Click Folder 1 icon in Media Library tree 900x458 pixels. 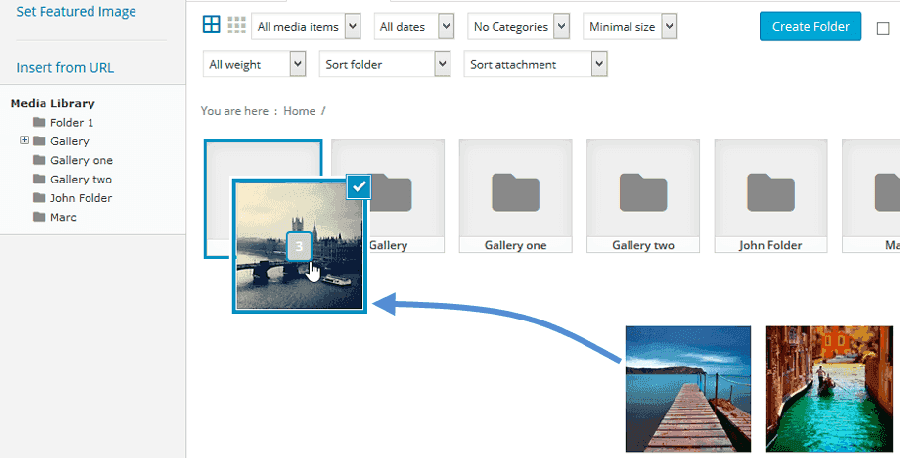coord(40,123)
